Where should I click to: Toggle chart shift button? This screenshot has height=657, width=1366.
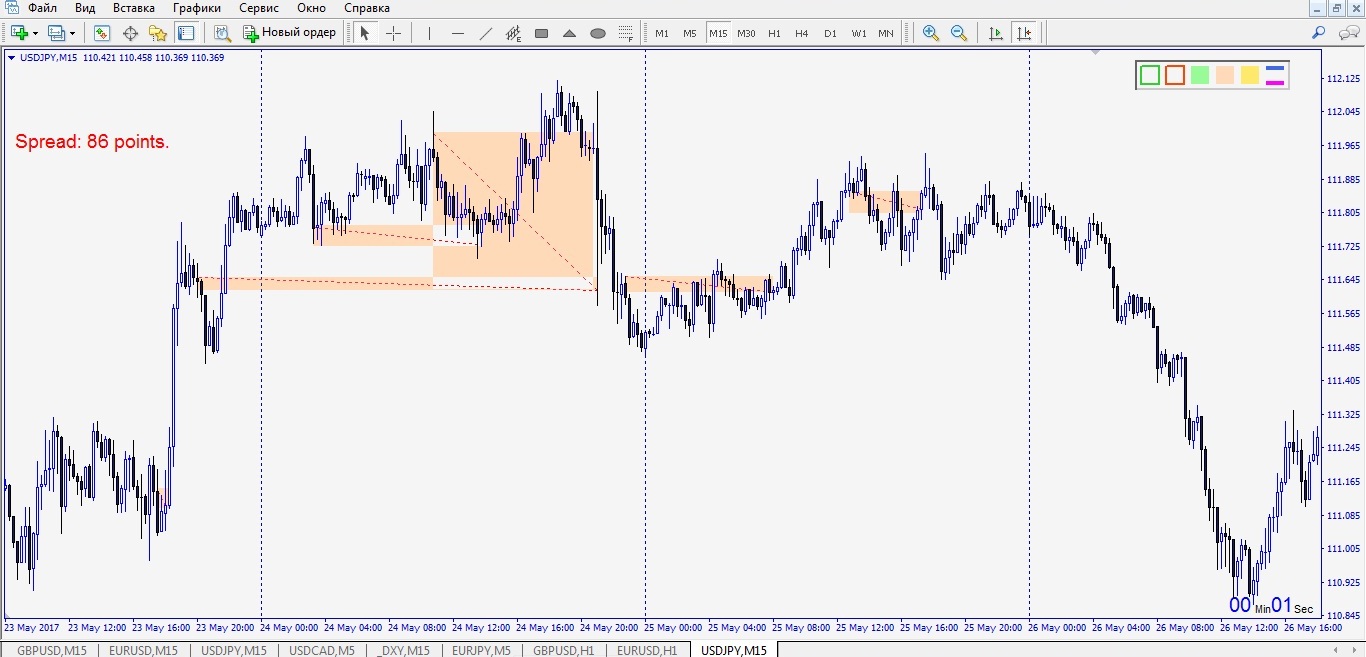(x=1024, y=33)
